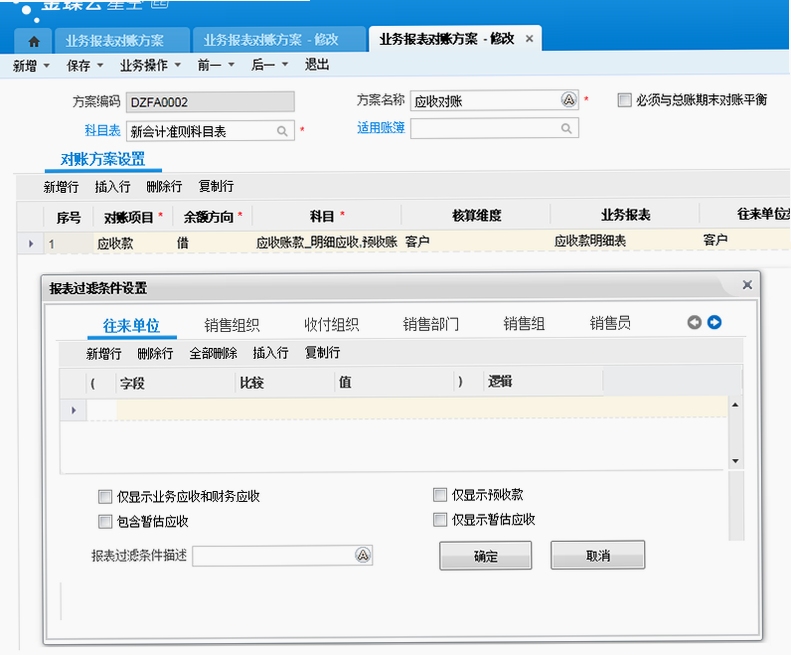
Task: Enable 必须与总账期末对账平衡 checkbox
Action: click(x=625, y=100)
